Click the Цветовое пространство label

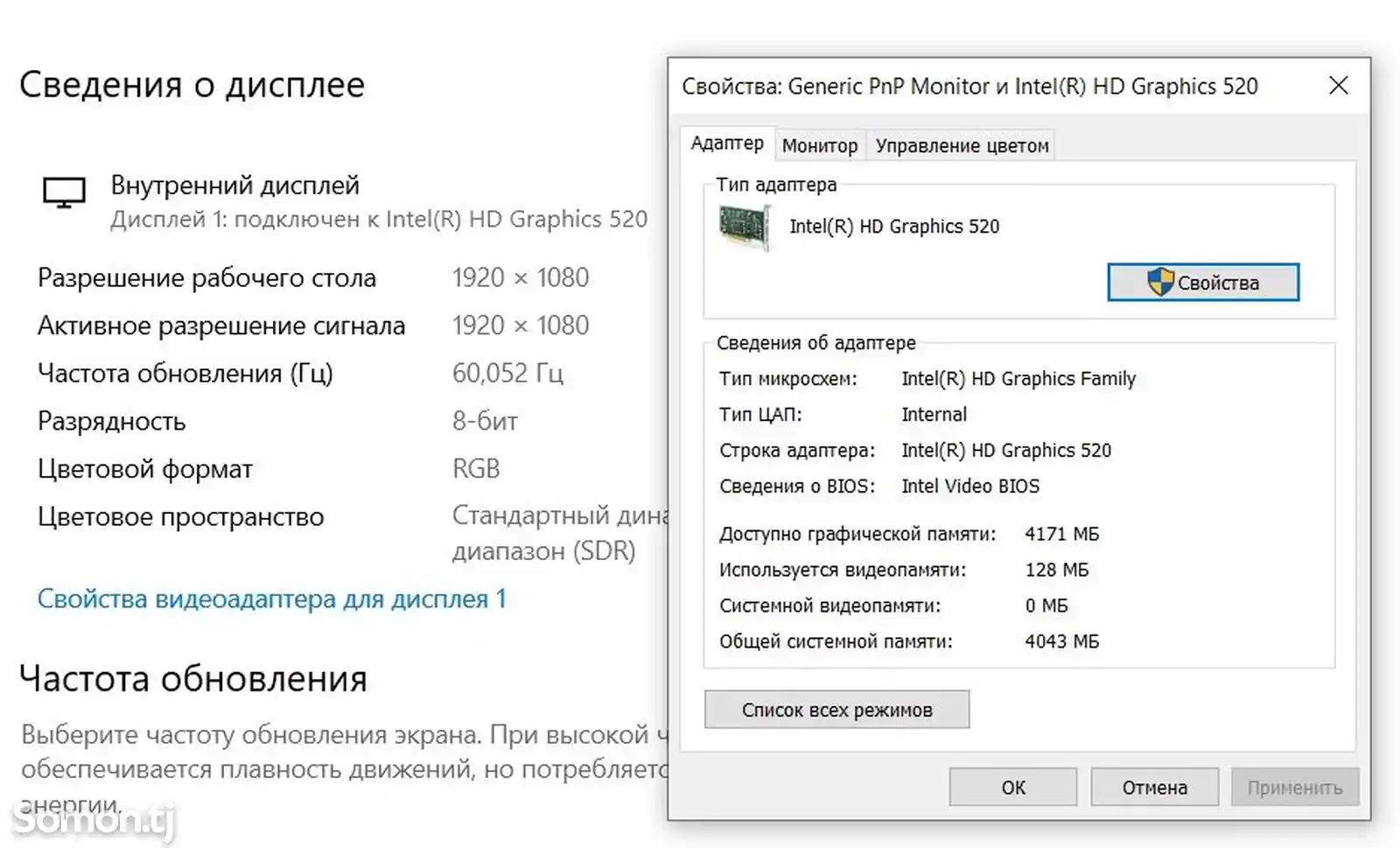(180, 517)
